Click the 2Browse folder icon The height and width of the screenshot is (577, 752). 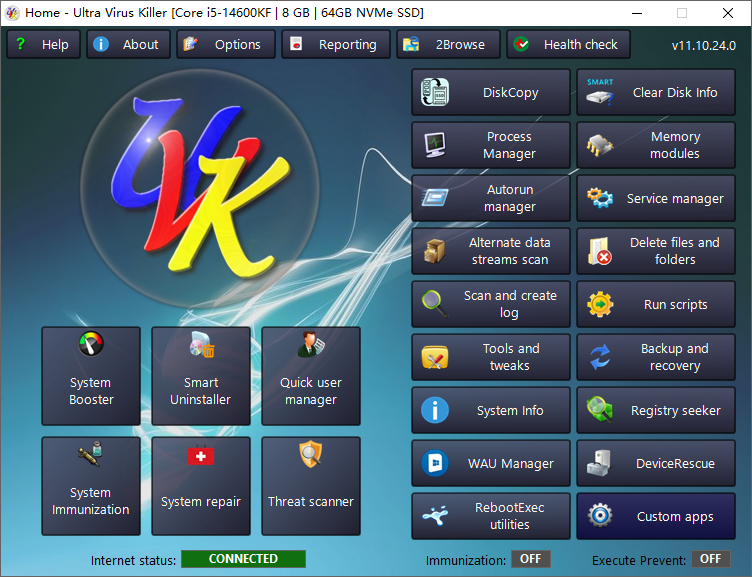point(411,44)
